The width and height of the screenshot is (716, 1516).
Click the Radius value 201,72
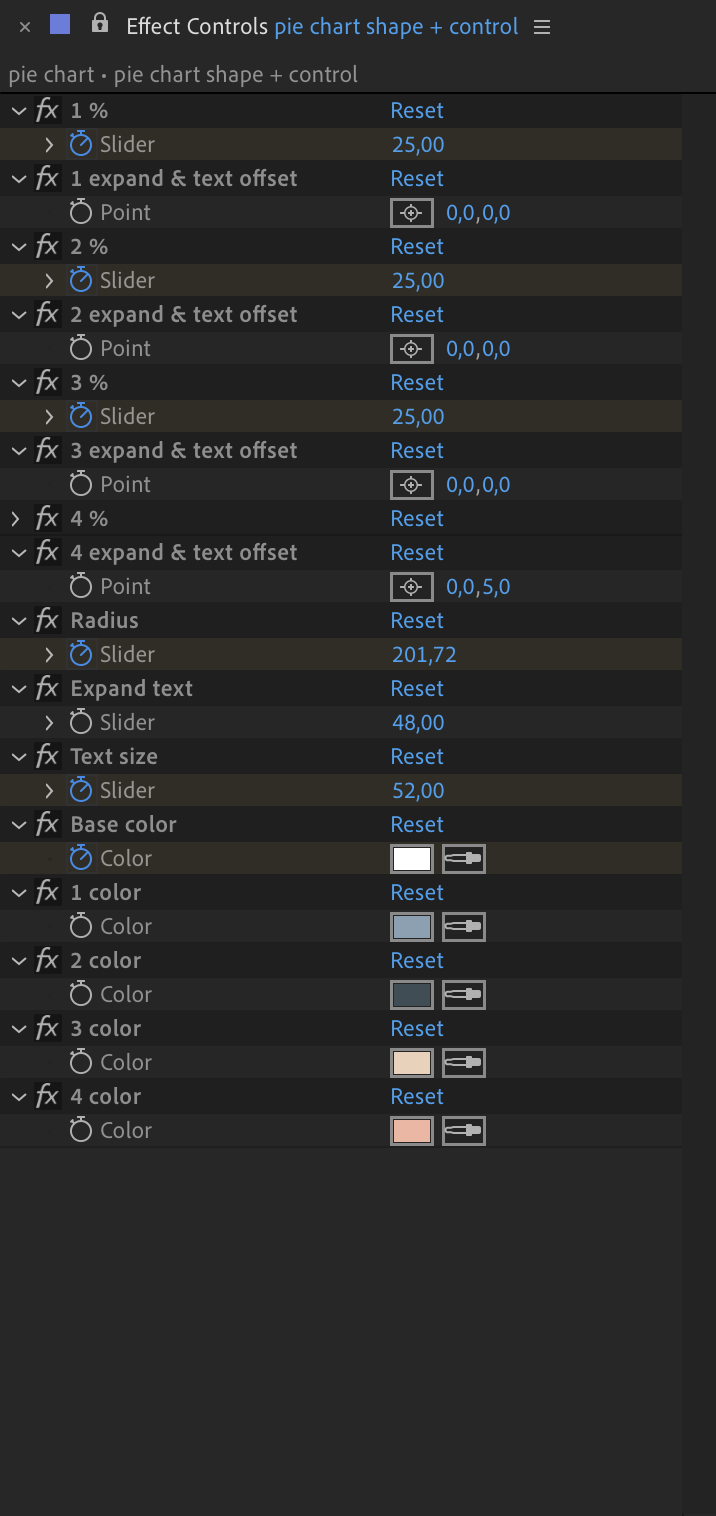pyautogui.click(x=424, y=654)
